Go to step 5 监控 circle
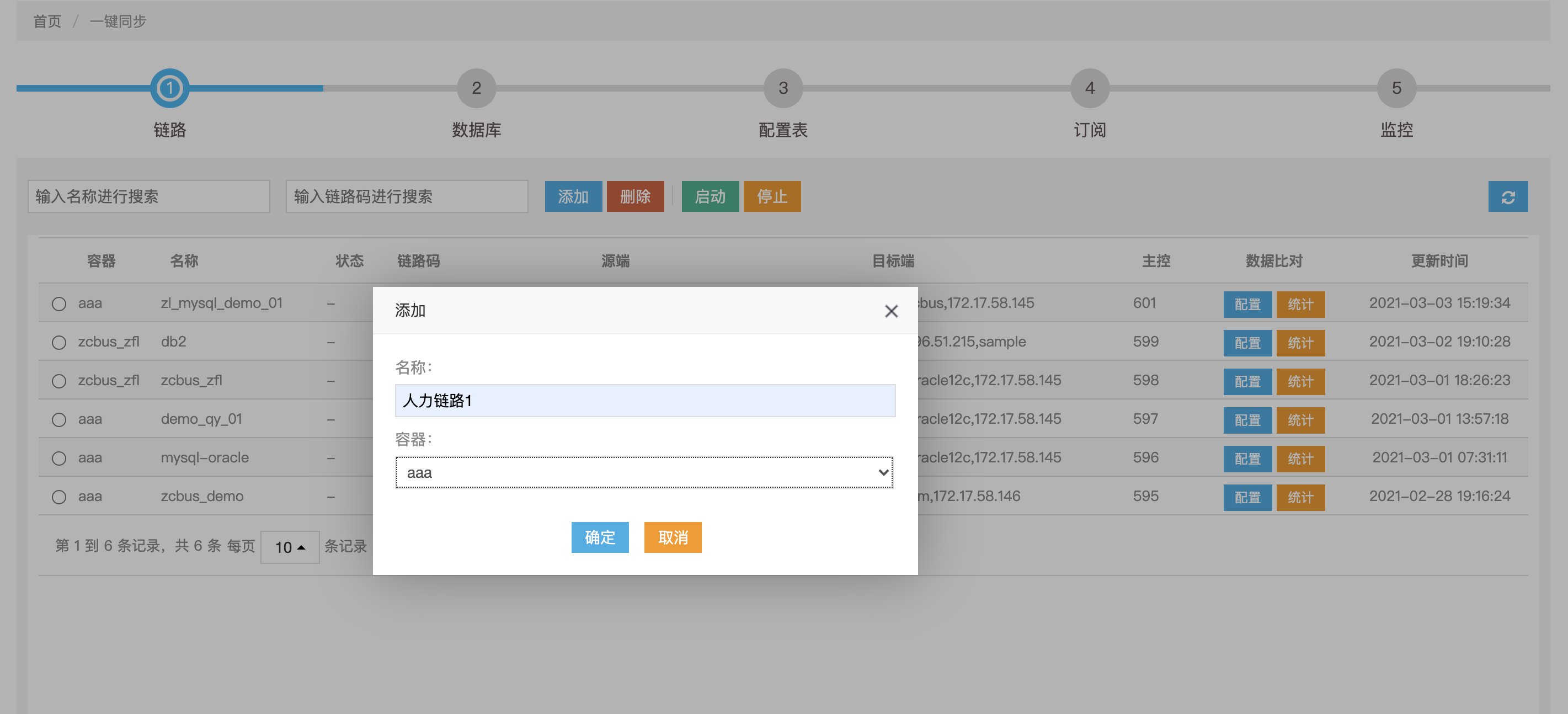The height and width of the screenshot is (714, 1568). (1396, 88)
